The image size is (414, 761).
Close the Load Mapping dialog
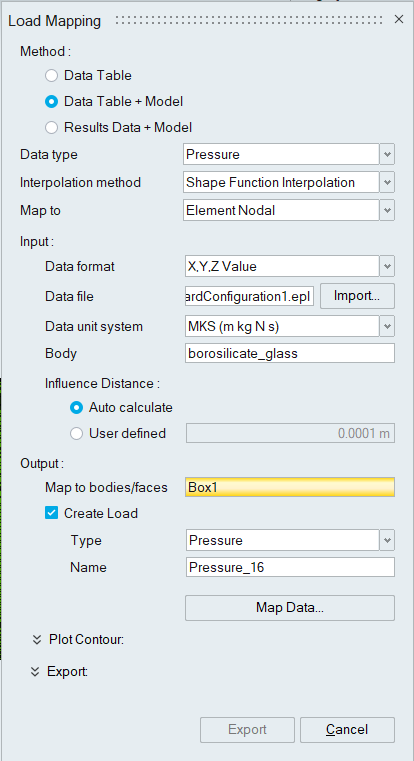click(399, 19)
